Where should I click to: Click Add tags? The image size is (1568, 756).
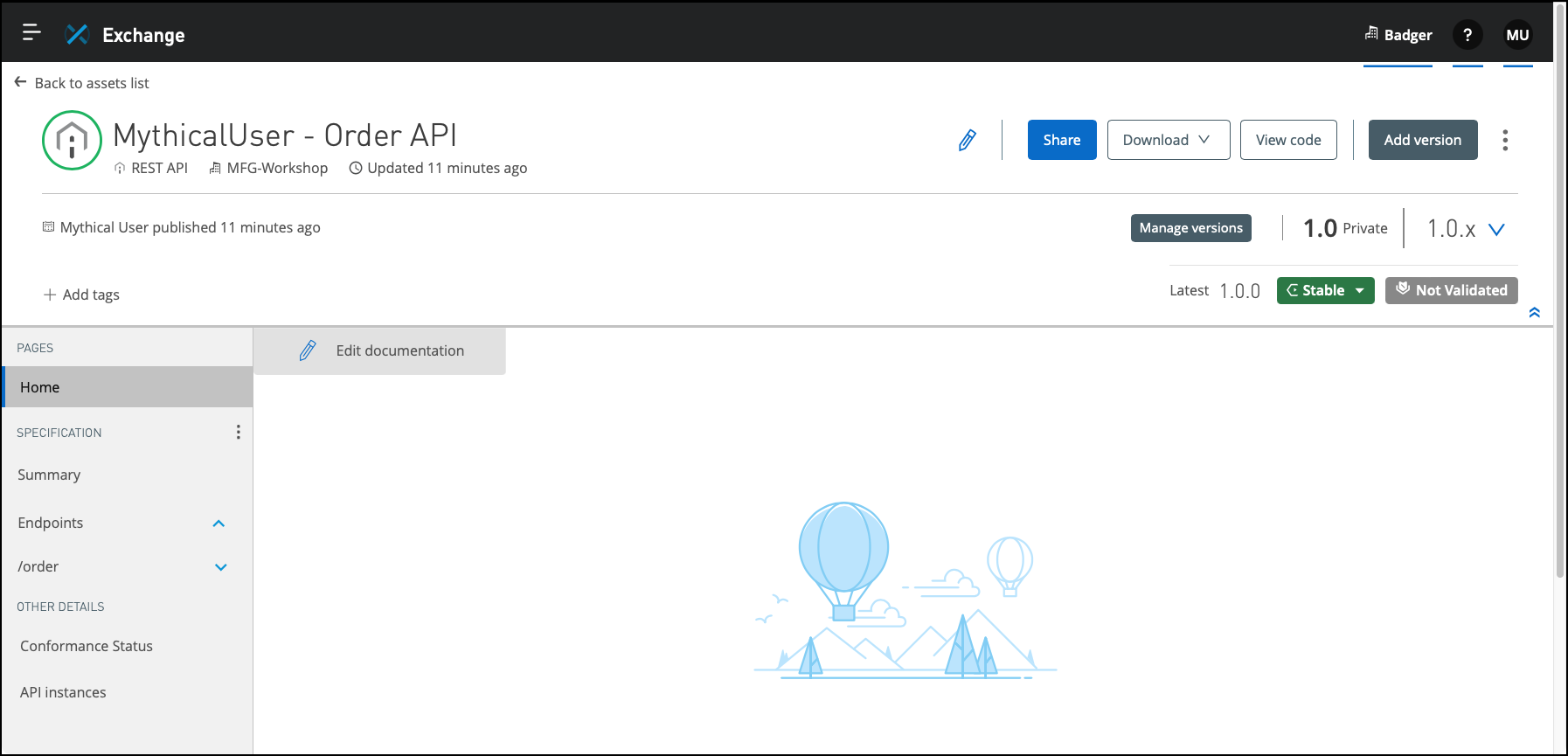tap(81, 295)
